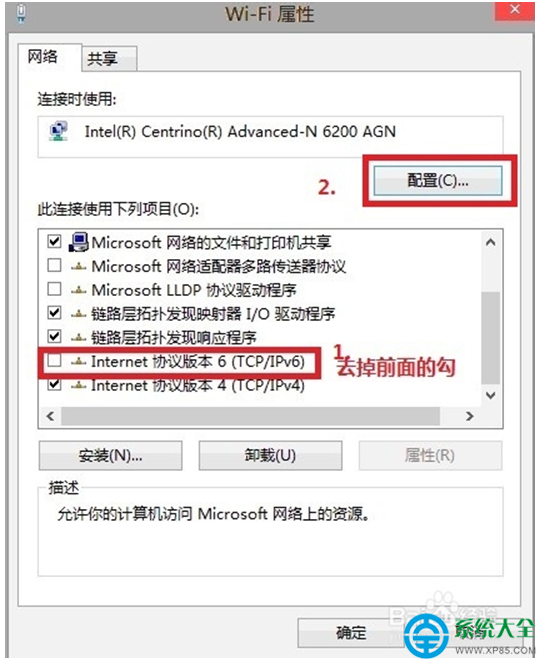The image size is (538, 661).
Task: Click the Intel Centrino network adapter icon
Action: tap(59, 132)
